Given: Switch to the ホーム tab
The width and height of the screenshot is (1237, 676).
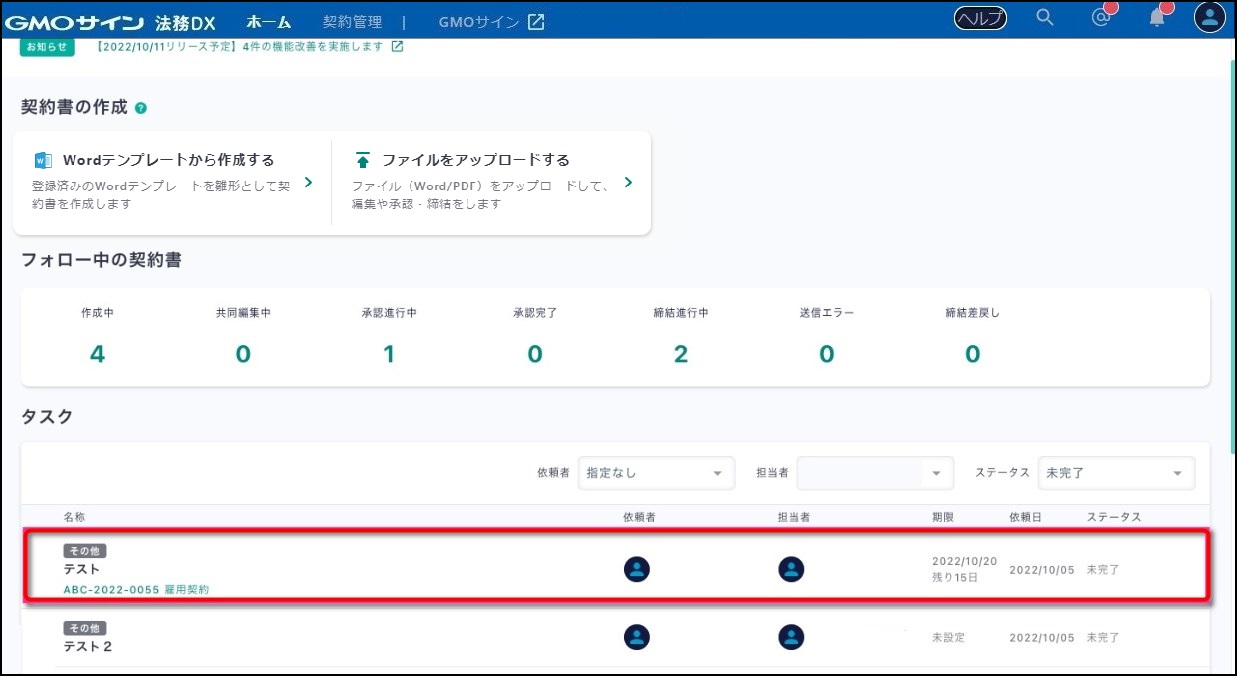Looking at the screenshot, I should click(268, 21).
